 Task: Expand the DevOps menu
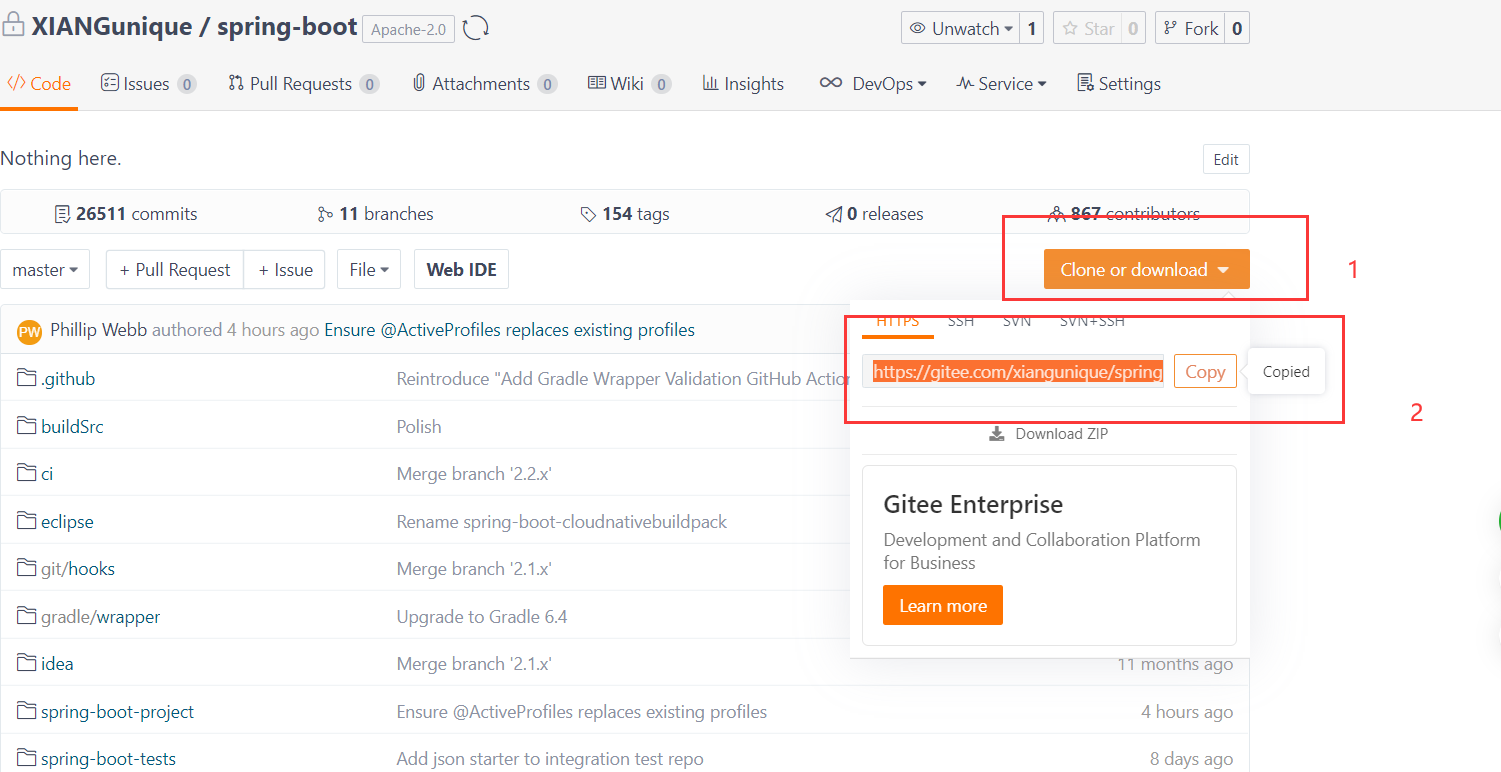pos(873,84)
